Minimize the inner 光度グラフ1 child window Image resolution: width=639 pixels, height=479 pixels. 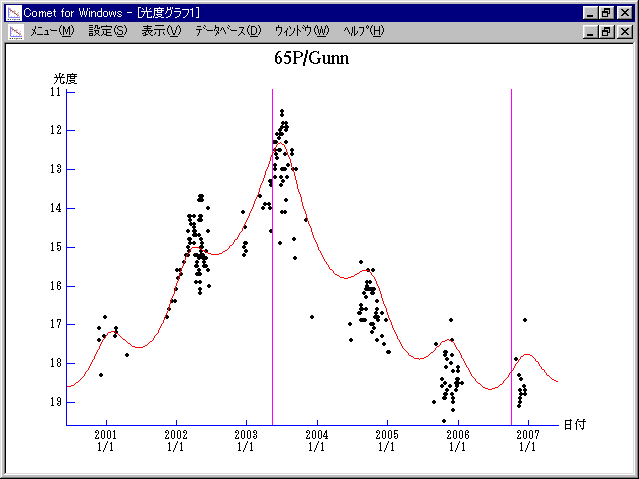click(x=591, y=31)
